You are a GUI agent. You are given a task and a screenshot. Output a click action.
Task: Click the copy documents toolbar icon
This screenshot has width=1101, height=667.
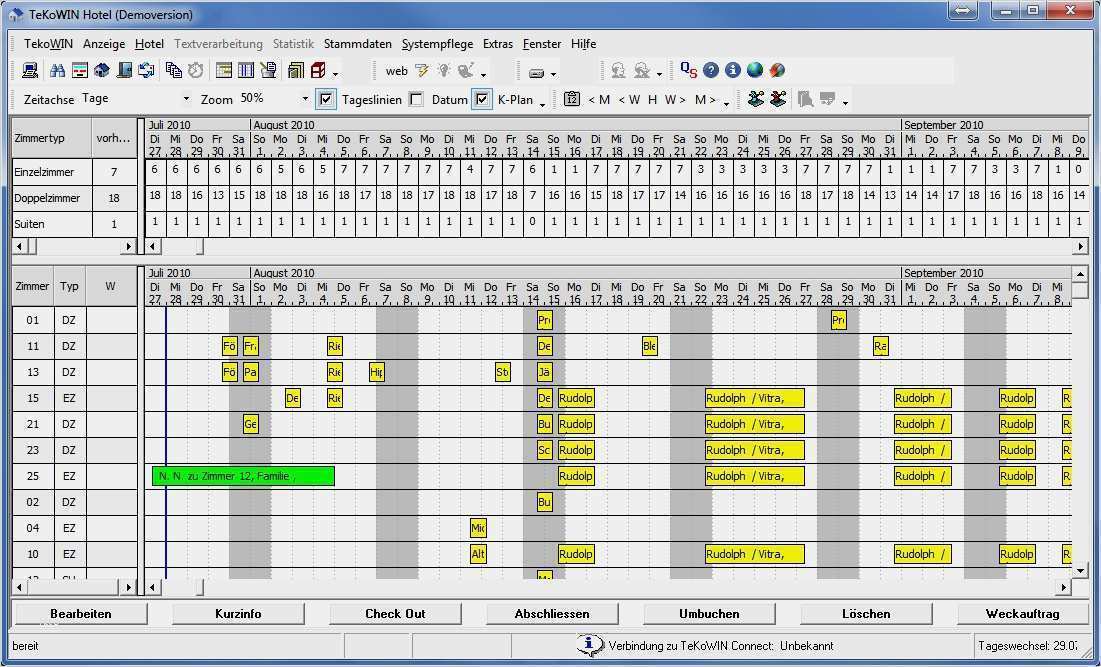175,70
